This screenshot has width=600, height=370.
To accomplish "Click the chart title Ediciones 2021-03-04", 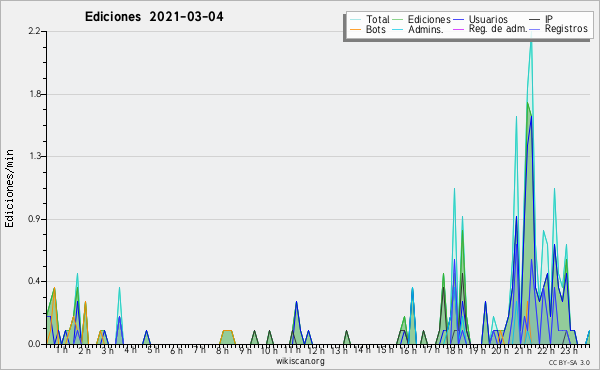I will [154, 17].
